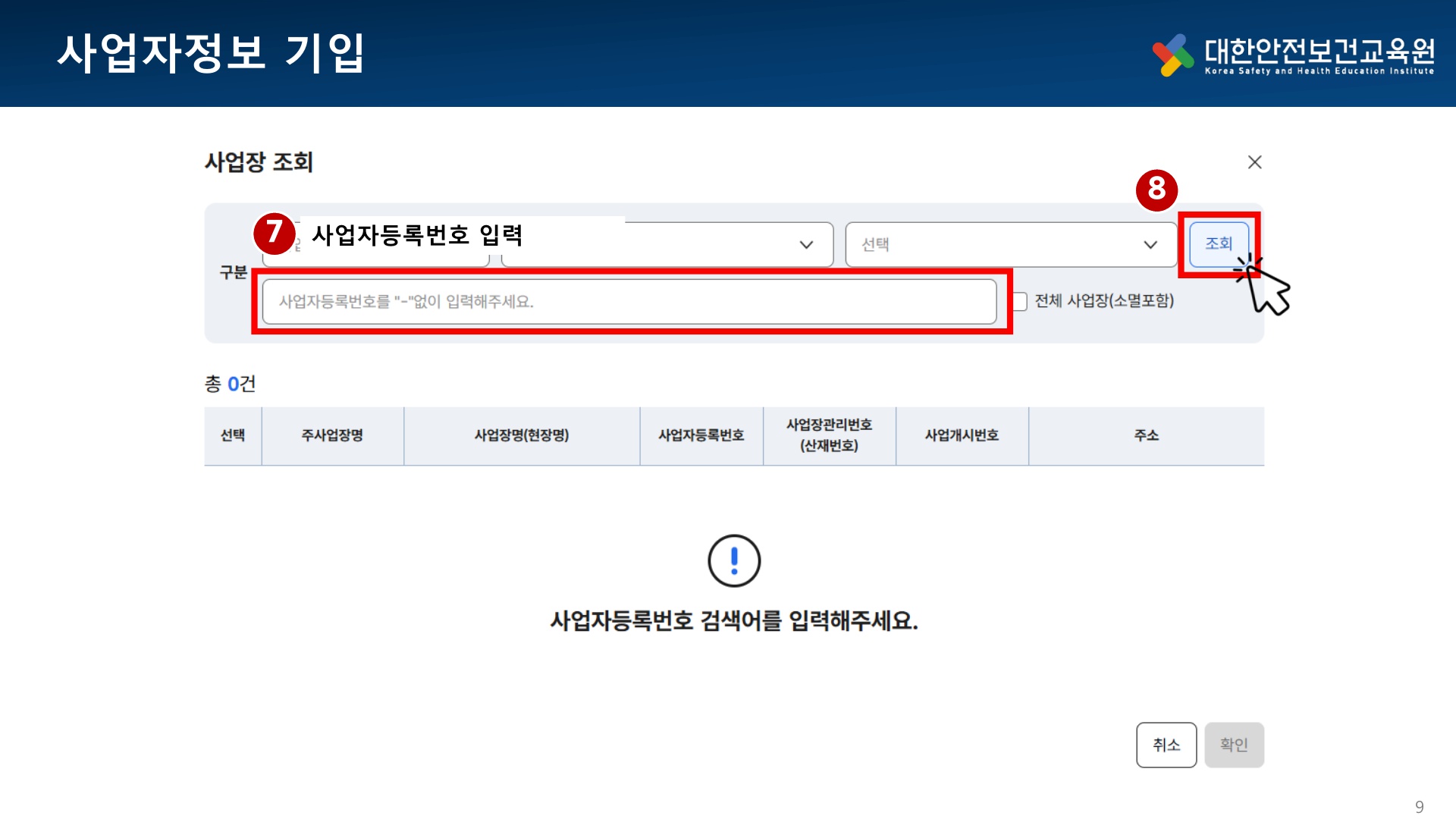Click the 사업장관리번호(산재번호) column header

(x=829, y=435)
